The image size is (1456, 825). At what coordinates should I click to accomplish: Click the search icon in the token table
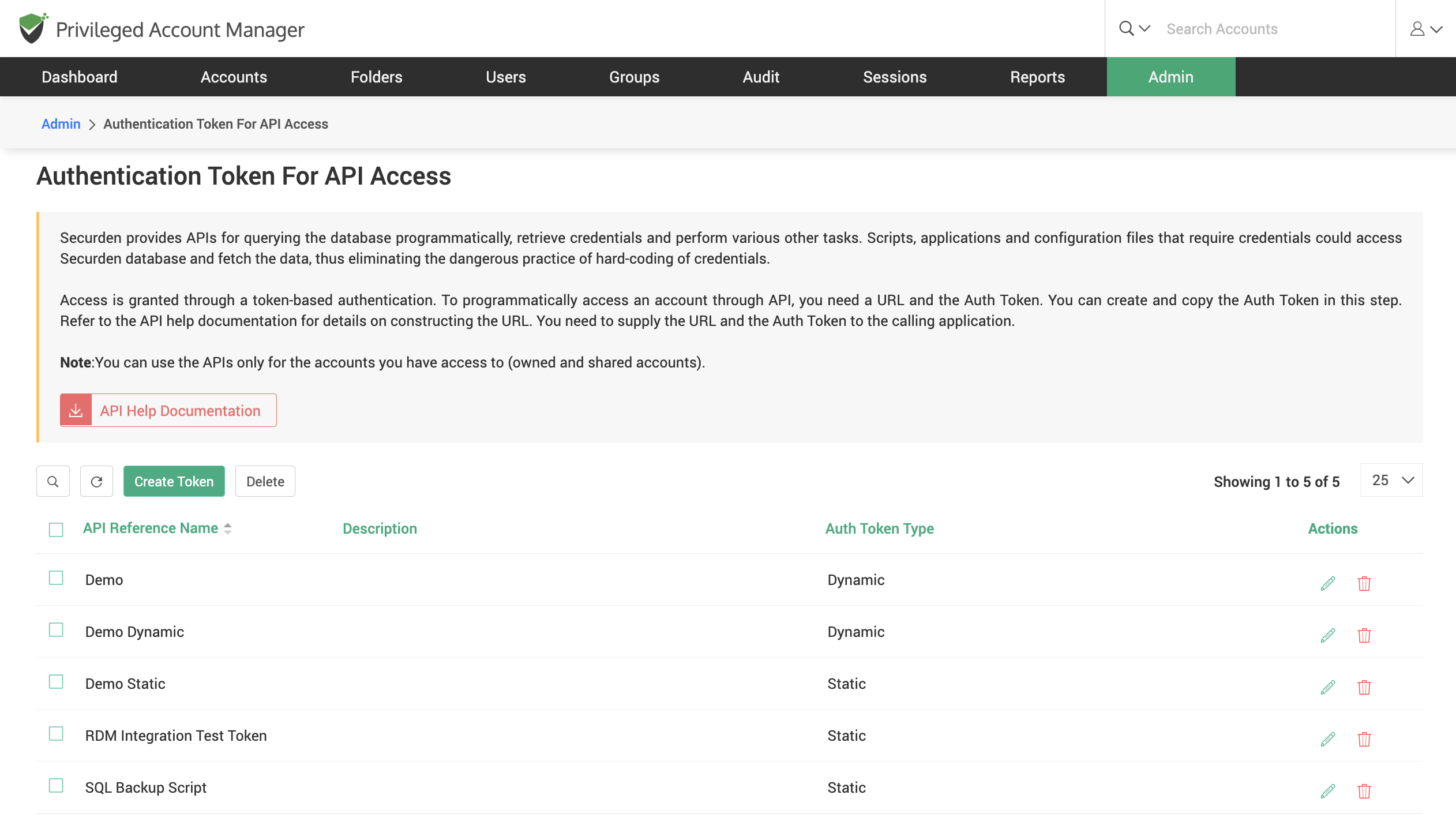(54, 481)
